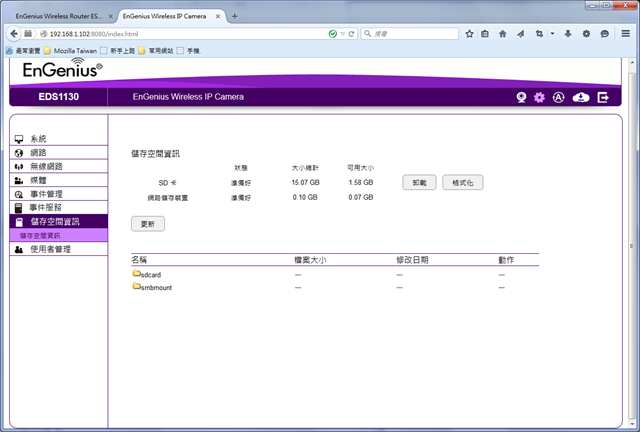Expand the 系統 sidebar menu
640x432 pixels.
(38, 139)
